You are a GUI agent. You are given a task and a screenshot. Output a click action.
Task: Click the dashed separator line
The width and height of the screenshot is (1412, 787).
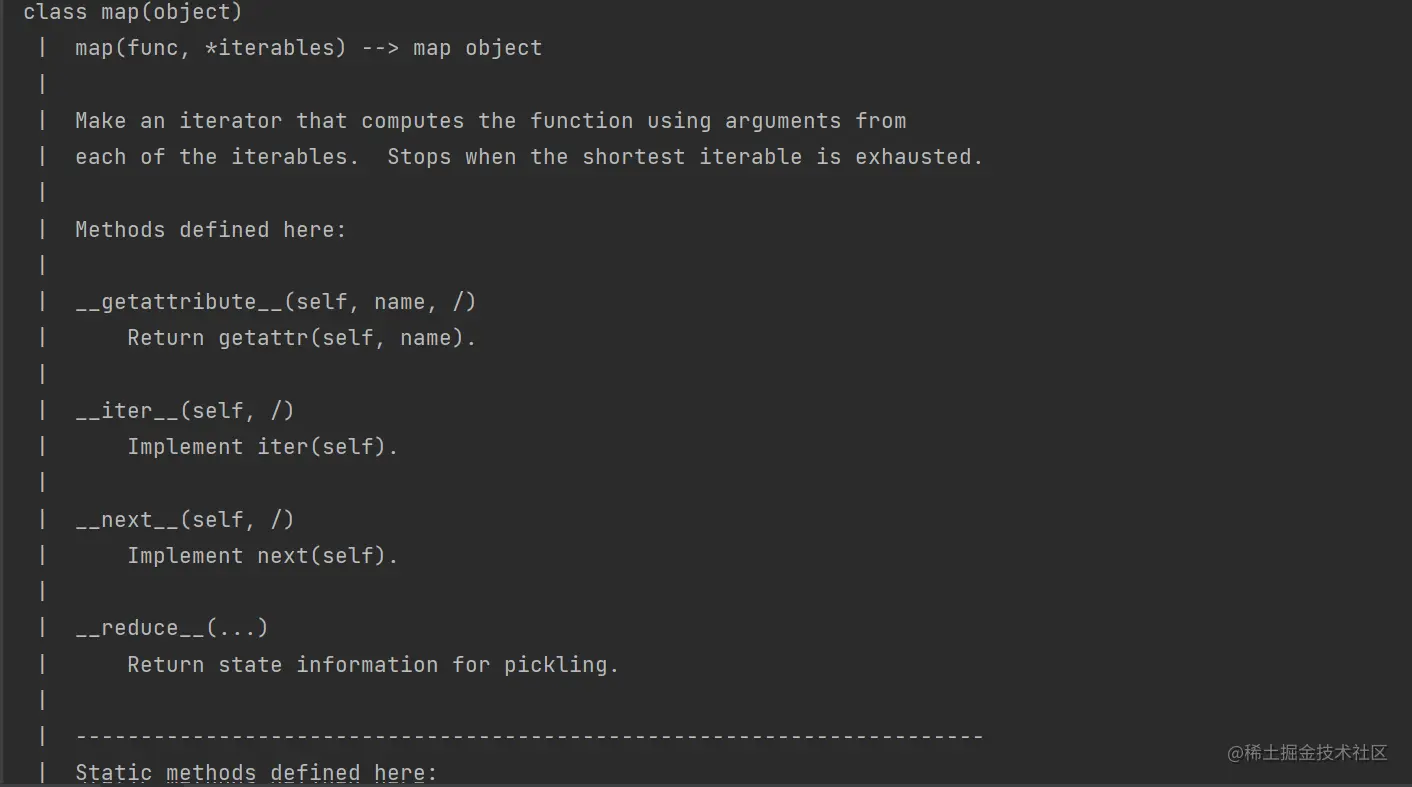tap(529, 737)
